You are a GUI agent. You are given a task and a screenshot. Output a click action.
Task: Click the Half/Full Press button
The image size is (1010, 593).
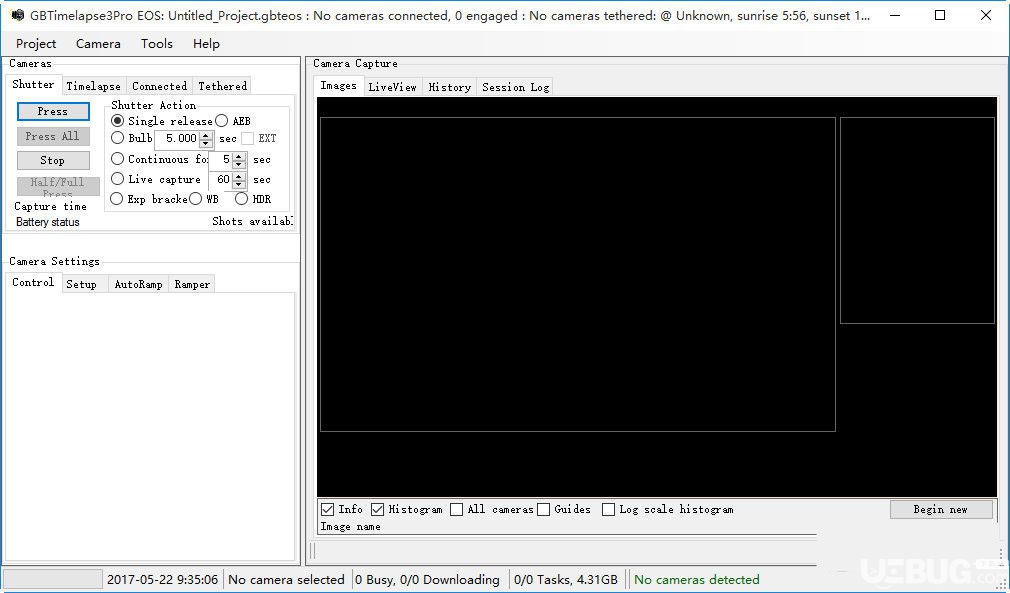click(x=58, y=186)
